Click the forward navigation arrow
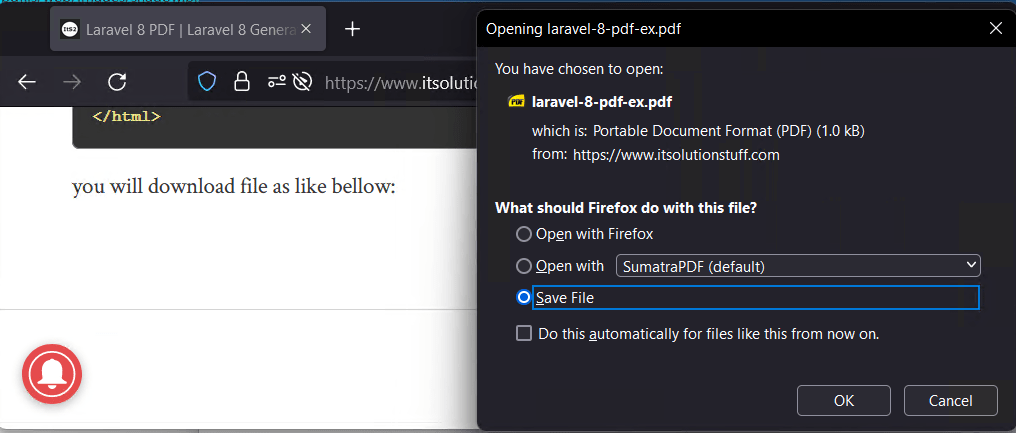 coord(72,82)
